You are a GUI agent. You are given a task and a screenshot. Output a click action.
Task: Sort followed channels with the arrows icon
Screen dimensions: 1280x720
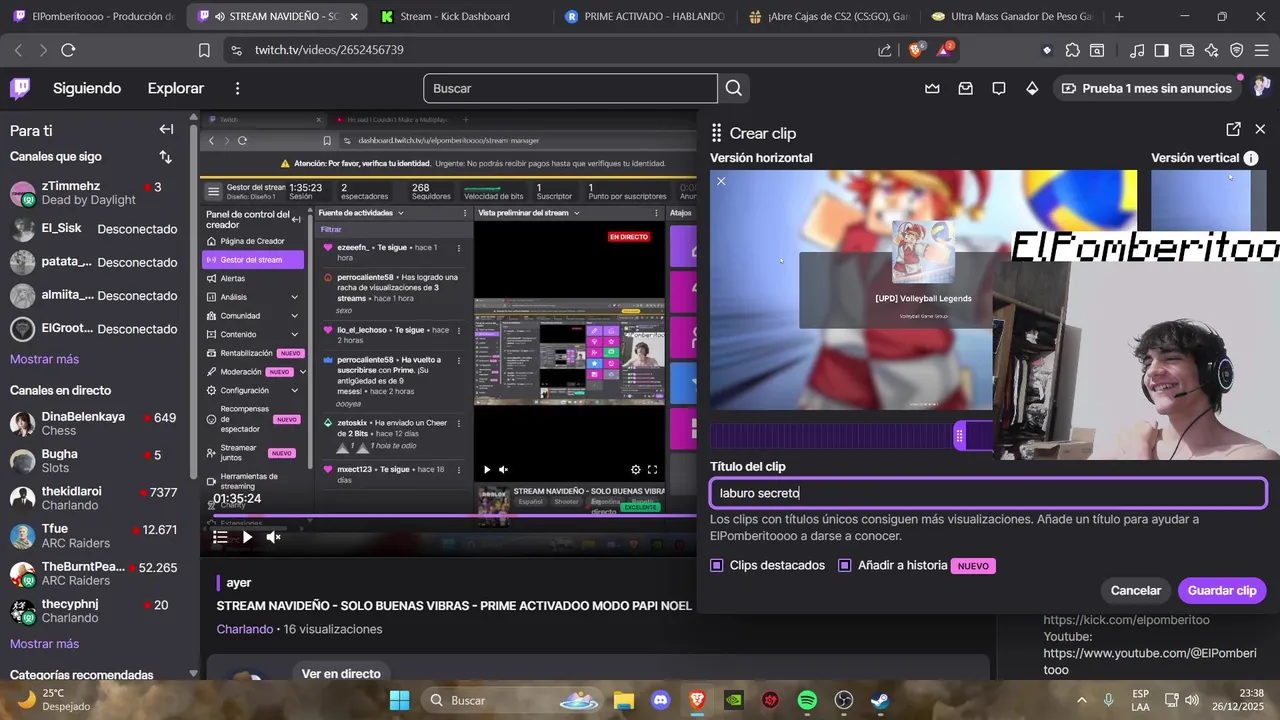click(x=166, y=157)
